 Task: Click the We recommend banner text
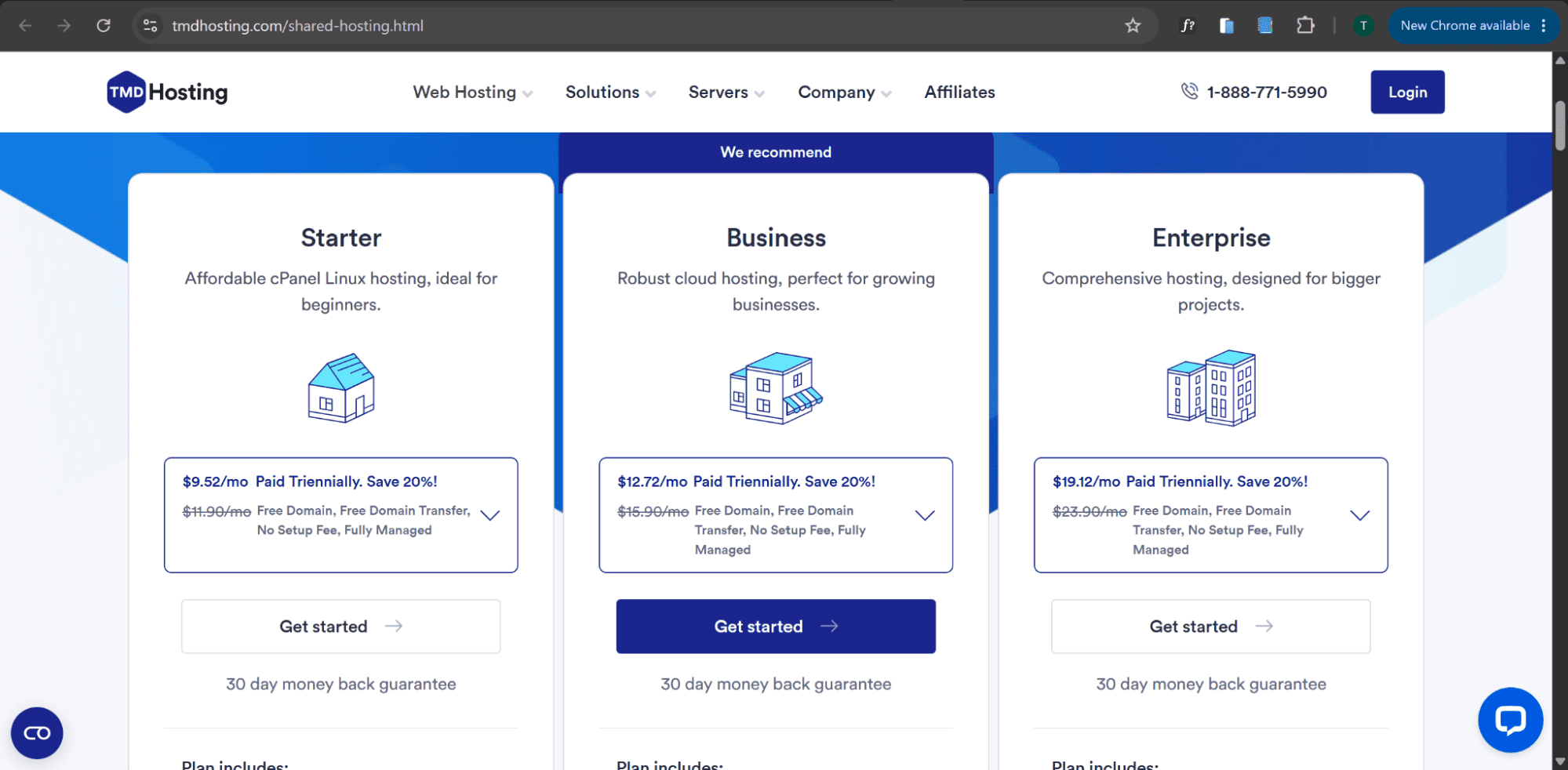(776, 152)
